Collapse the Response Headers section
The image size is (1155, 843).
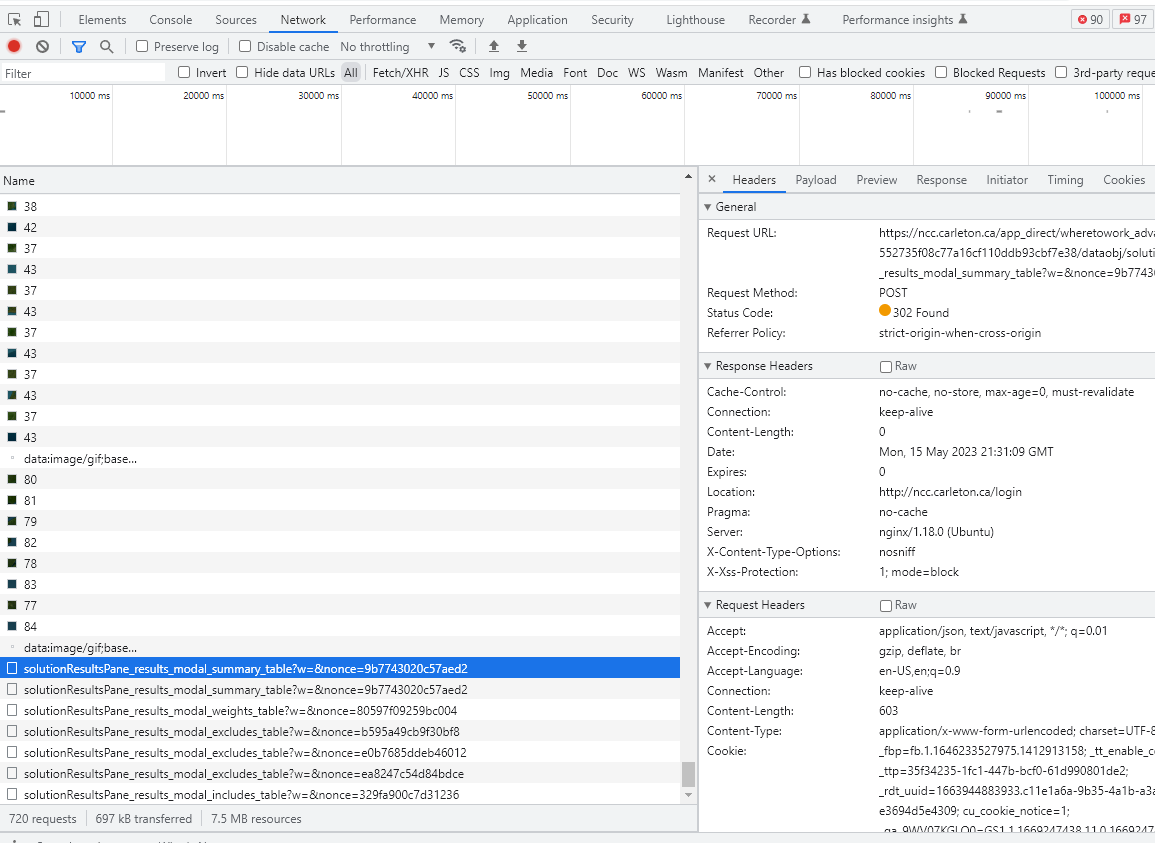click(x=711, y=366)
